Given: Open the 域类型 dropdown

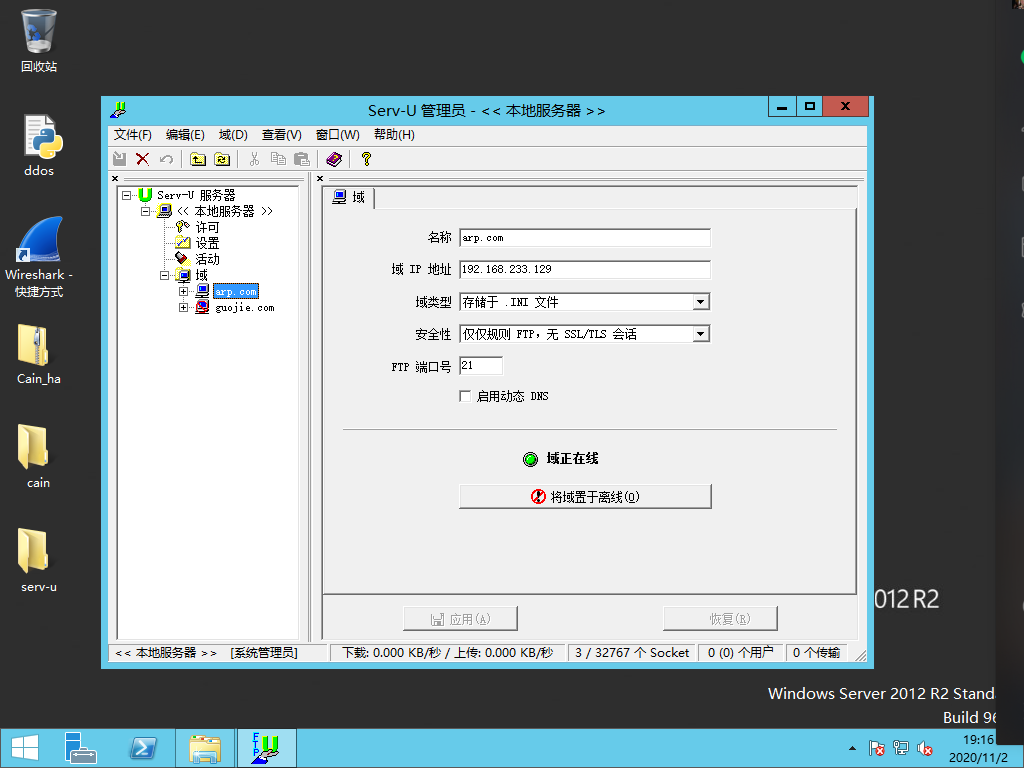Looking at the screenshot, I should 701,302.
